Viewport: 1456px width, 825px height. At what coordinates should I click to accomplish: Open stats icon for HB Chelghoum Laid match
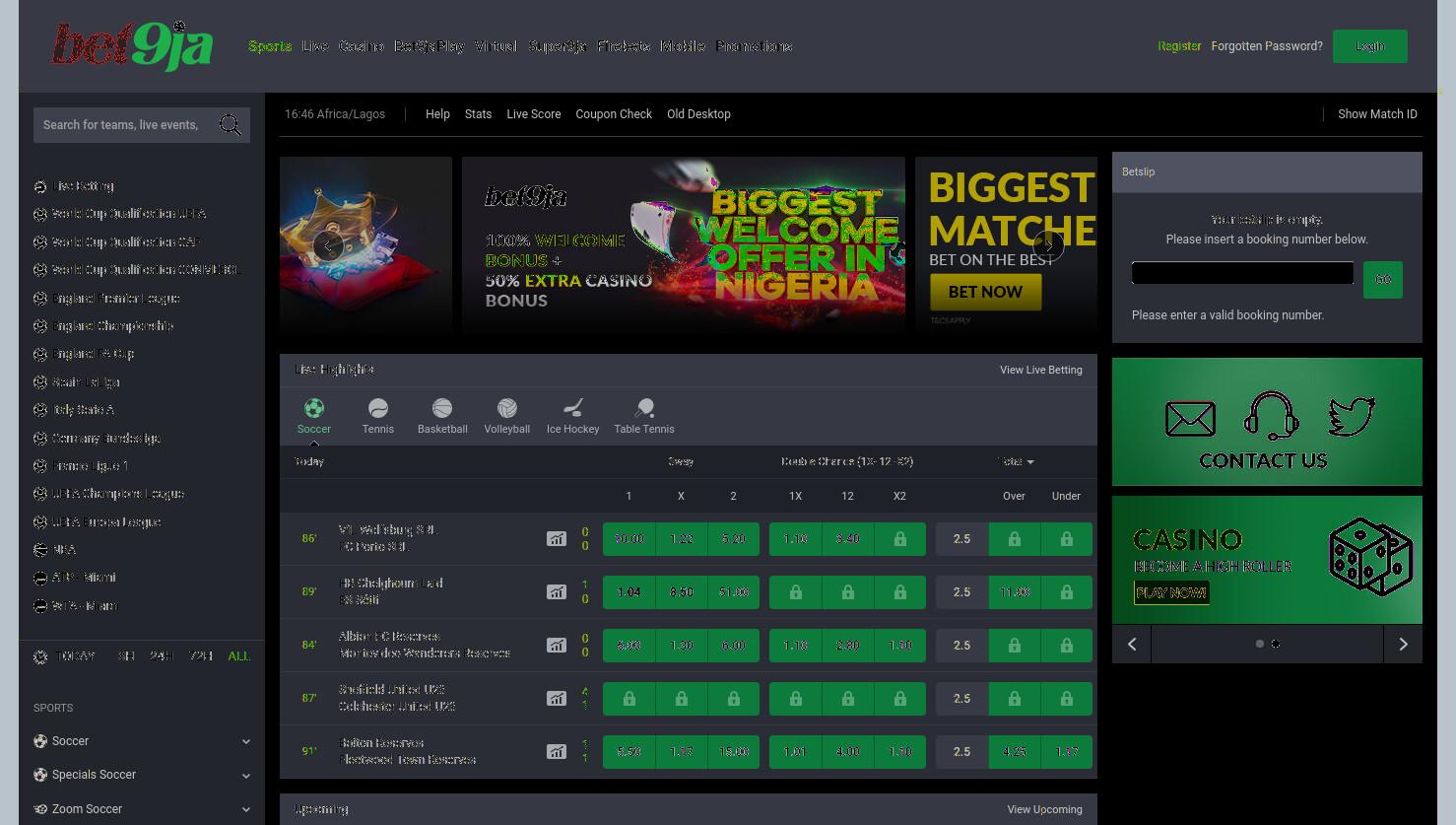[557, 592]
